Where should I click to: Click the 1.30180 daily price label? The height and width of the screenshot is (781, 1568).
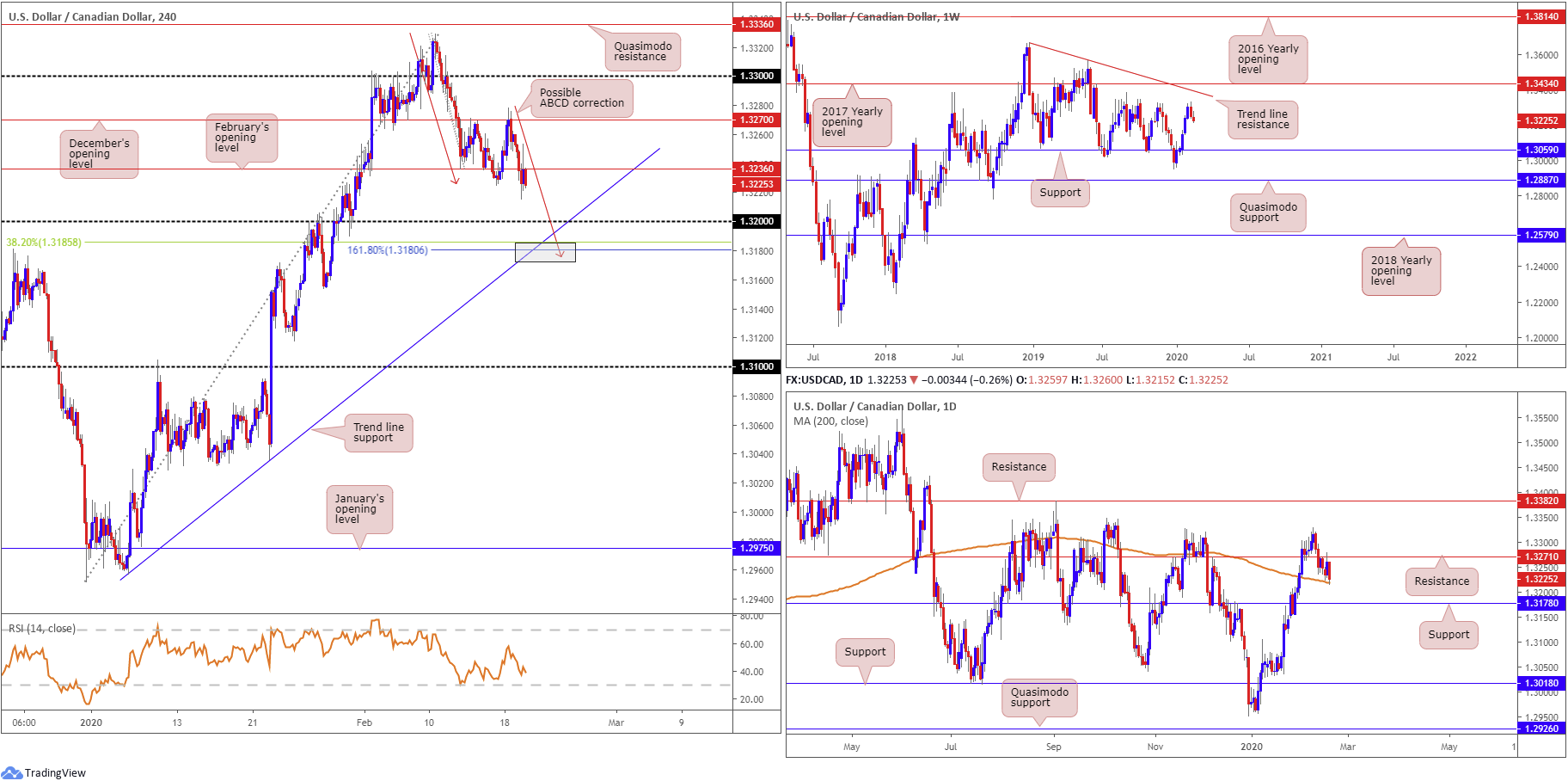(1541, 683)
